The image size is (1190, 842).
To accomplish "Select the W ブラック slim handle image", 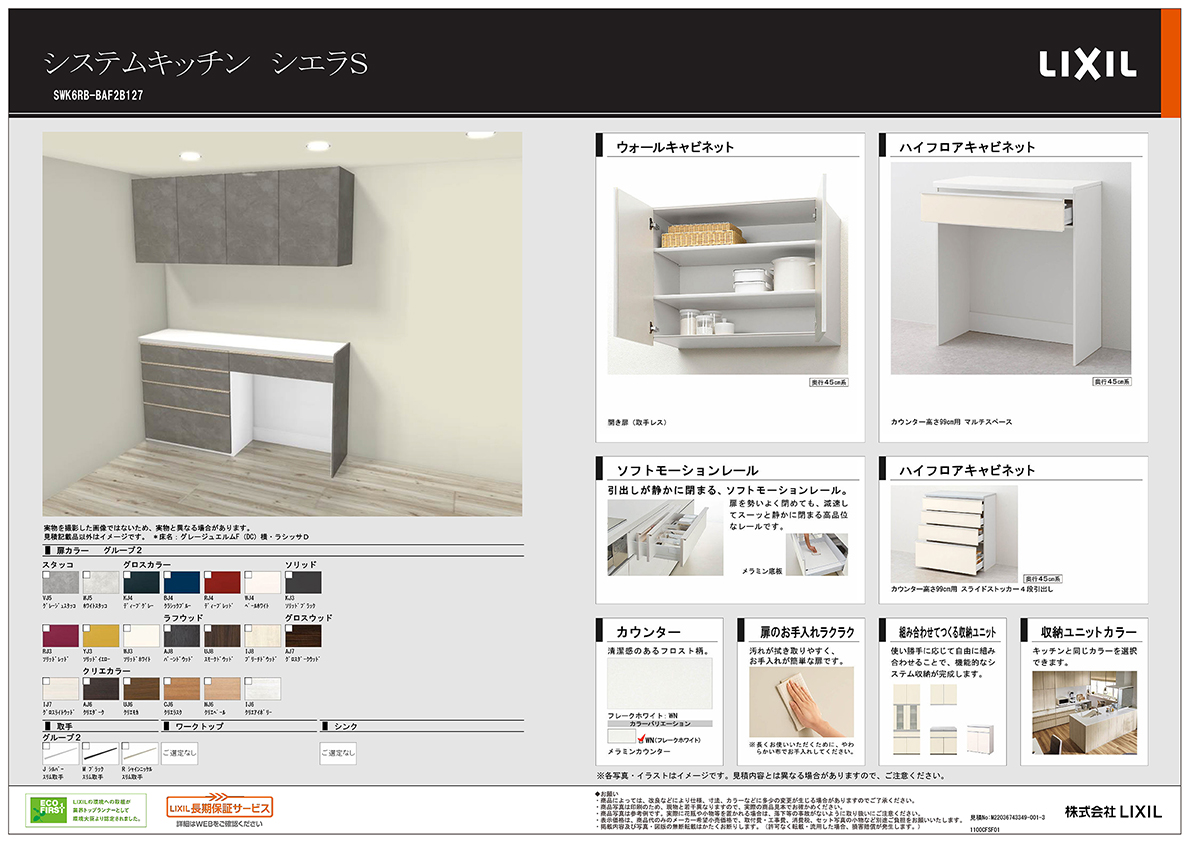I will (101, 753).
